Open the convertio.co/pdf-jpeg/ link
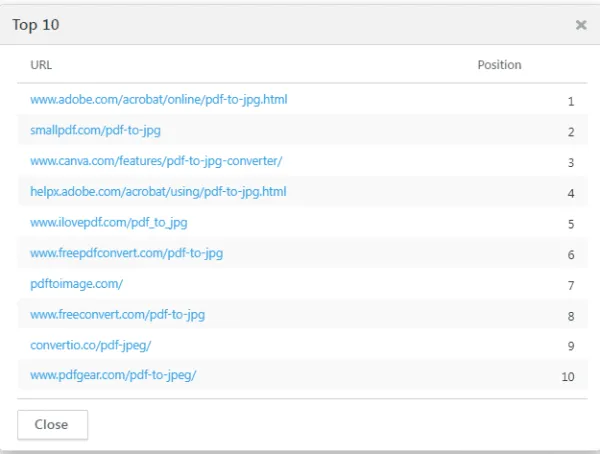The width and height of the screenshot is (600, 454). [x=91, y=345]
